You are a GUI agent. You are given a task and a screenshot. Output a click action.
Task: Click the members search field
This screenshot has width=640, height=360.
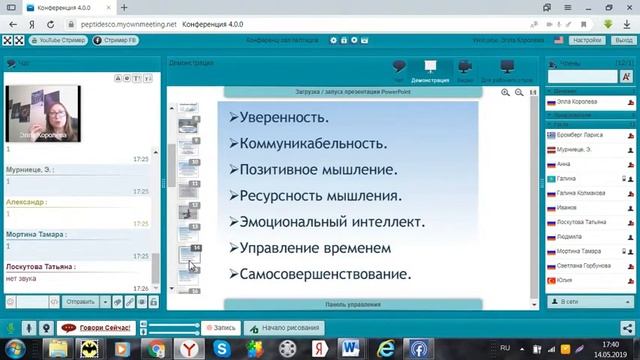pyautogui.click(x=583, y=76)
